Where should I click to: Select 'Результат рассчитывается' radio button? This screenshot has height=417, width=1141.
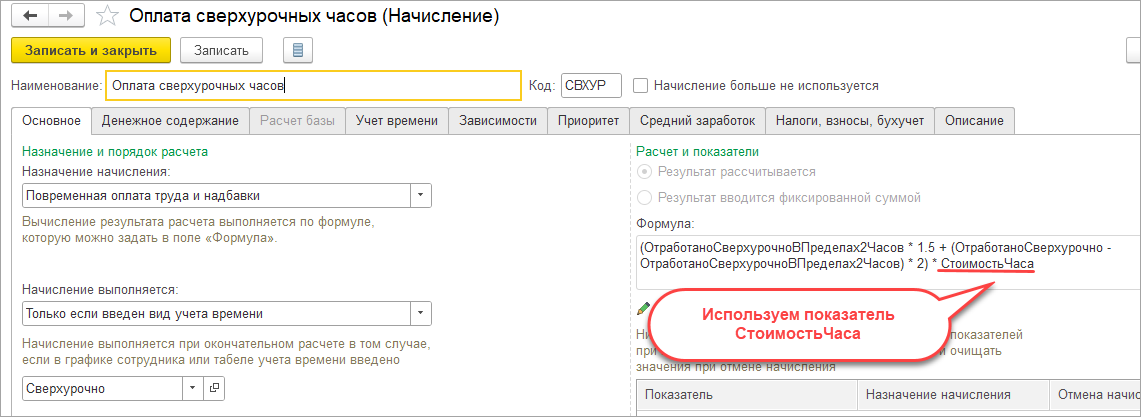tap(645, 172)
